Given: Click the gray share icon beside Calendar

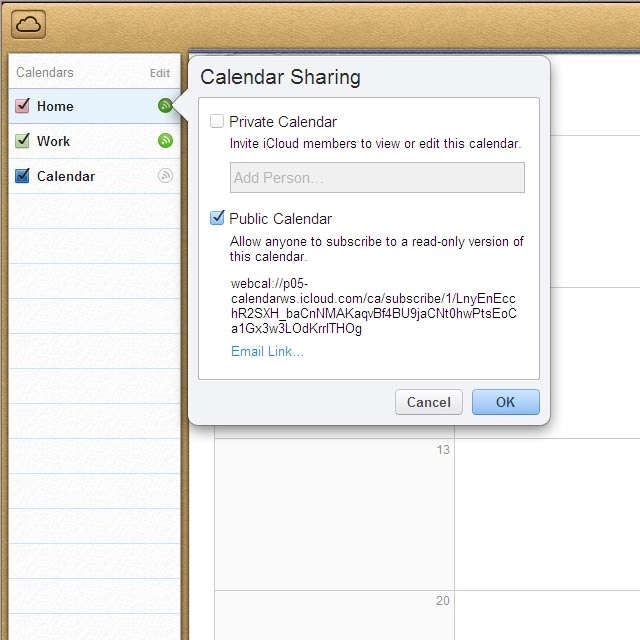Looking at the screenshot, I should pyautogui.click(x=165, y=176).
